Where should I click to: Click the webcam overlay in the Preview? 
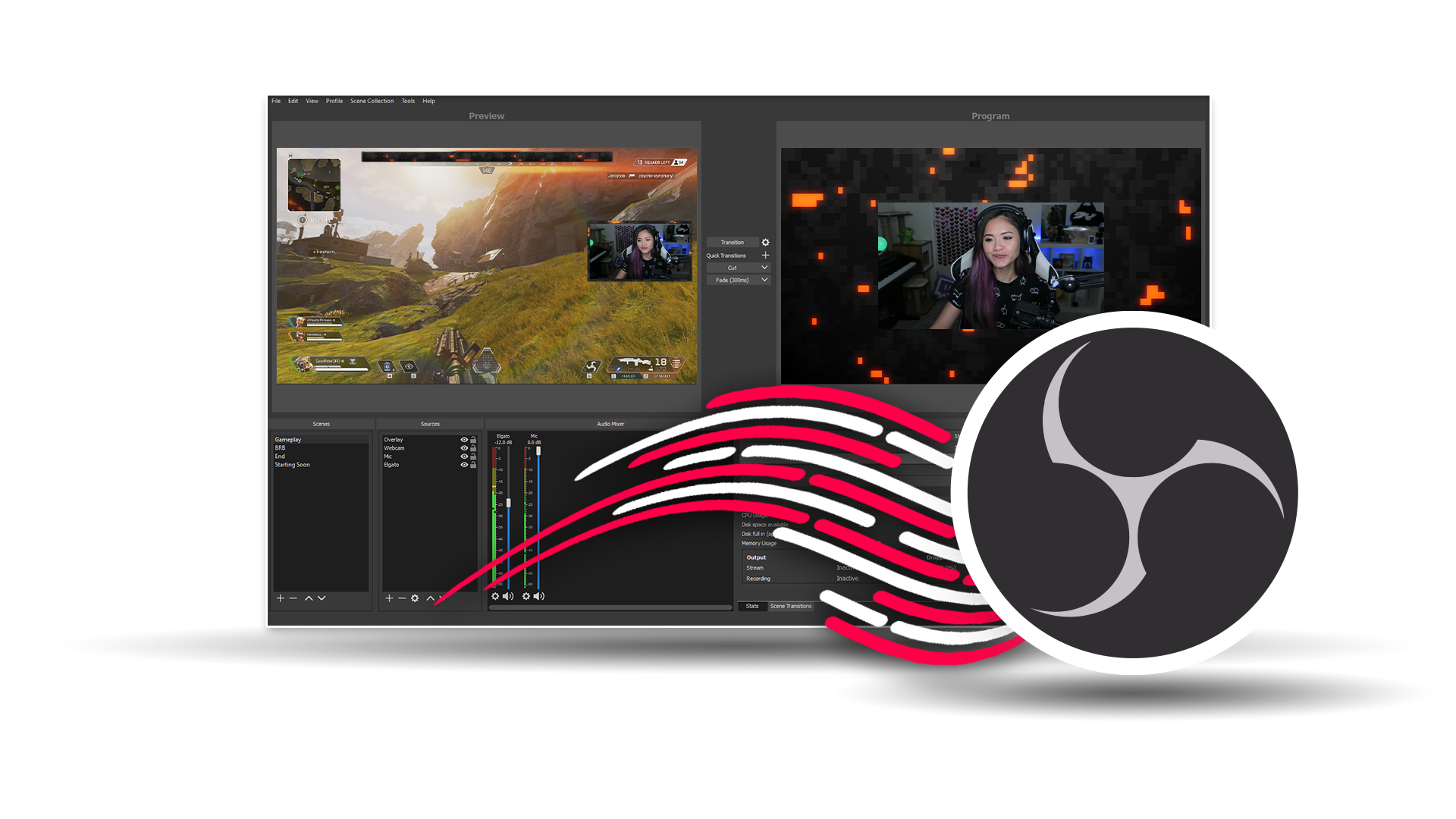click(640, 251)
